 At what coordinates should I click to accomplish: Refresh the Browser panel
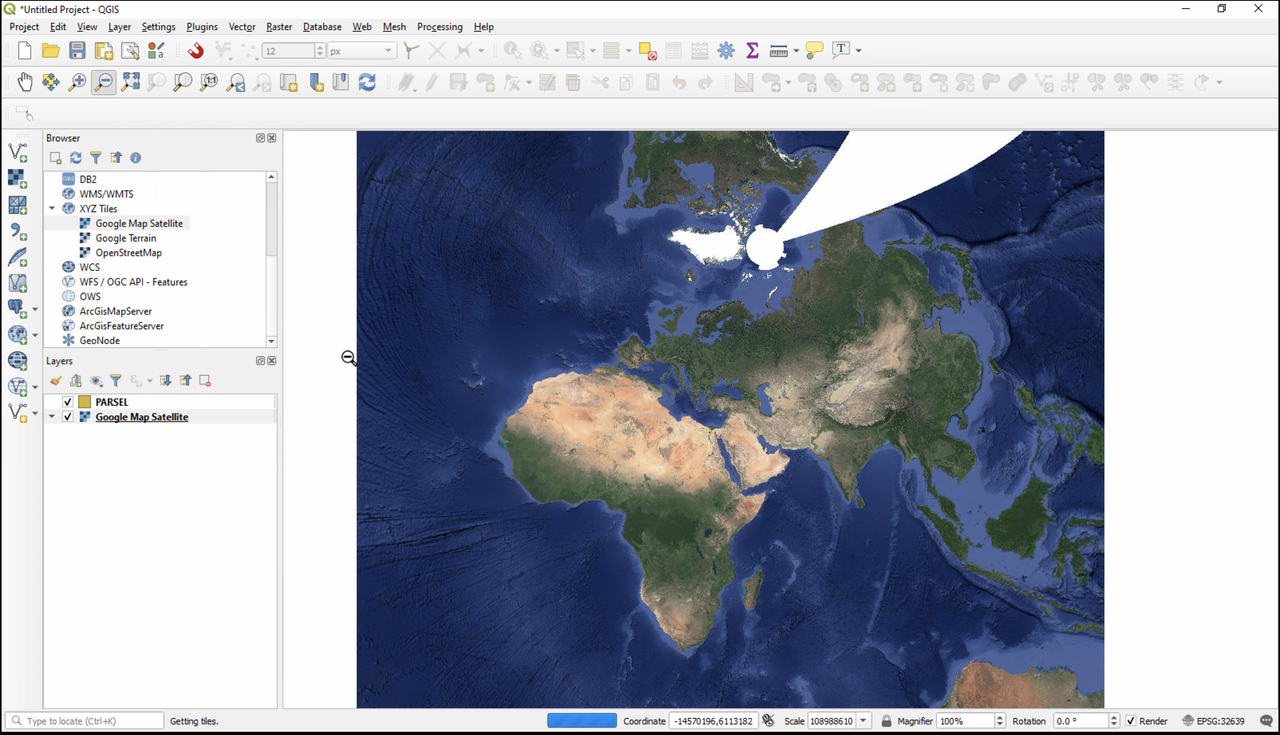tap(75, 158)
